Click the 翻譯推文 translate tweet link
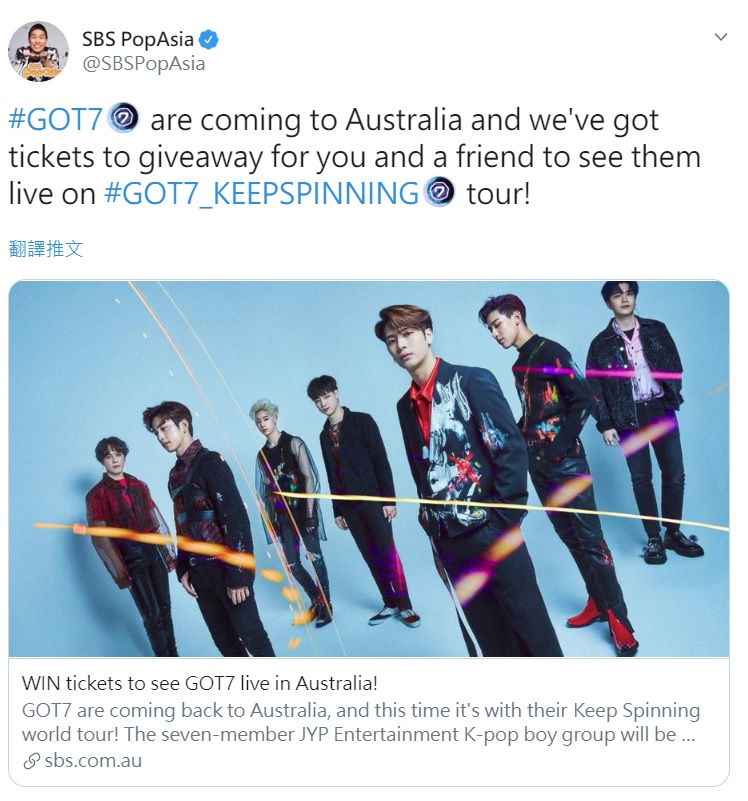Viewport: 748px width, 801px height. pos(46,249)
